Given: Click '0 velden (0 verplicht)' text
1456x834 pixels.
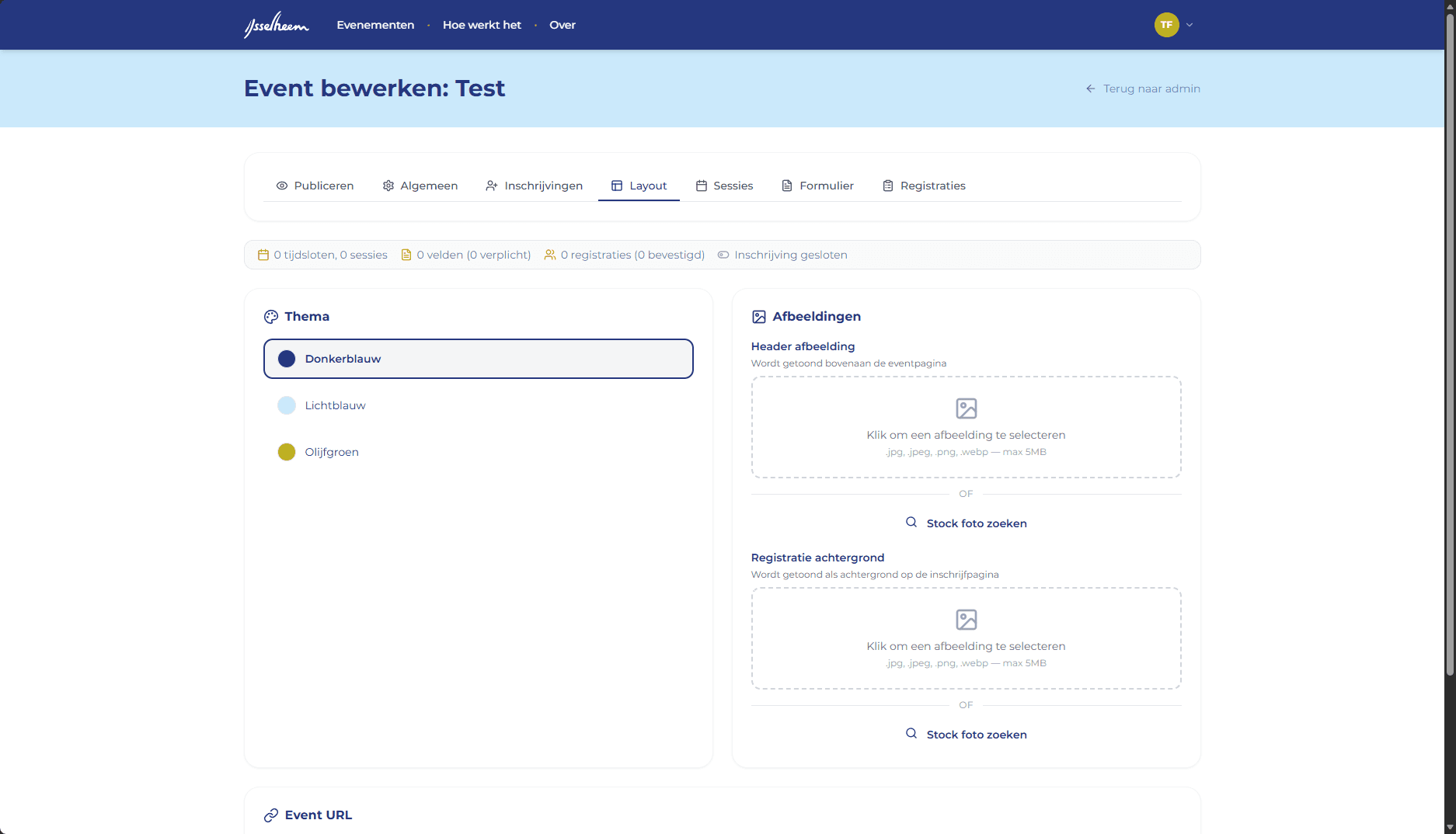Looking at the screenshot, I should pyautogui.click(x=474, y=255).
